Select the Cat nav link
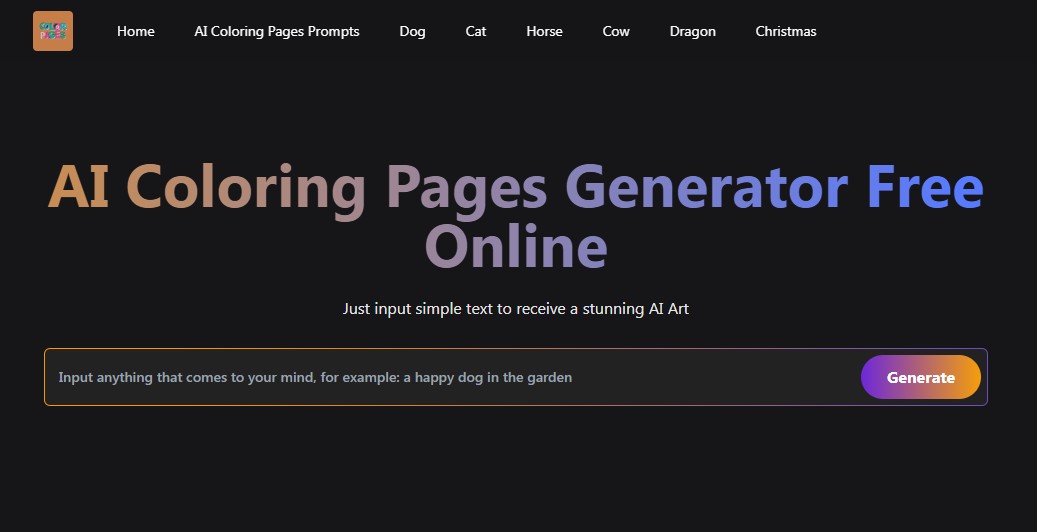The width and height of the screenshot is (1037, 532). coord(476,31)
